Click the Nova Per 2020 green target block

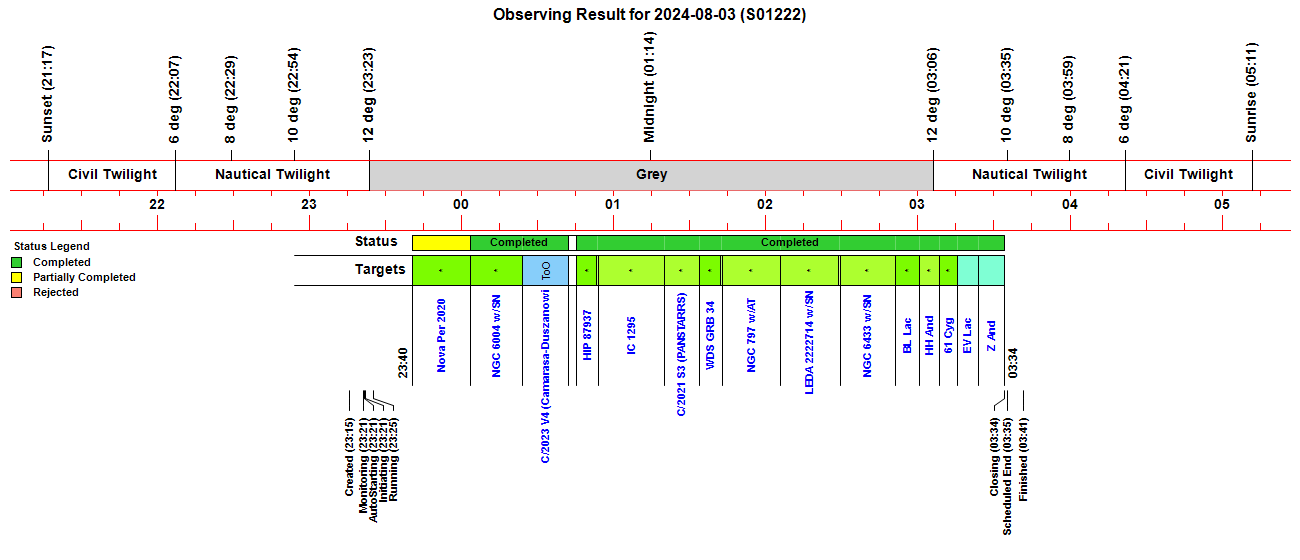[441, 270]
